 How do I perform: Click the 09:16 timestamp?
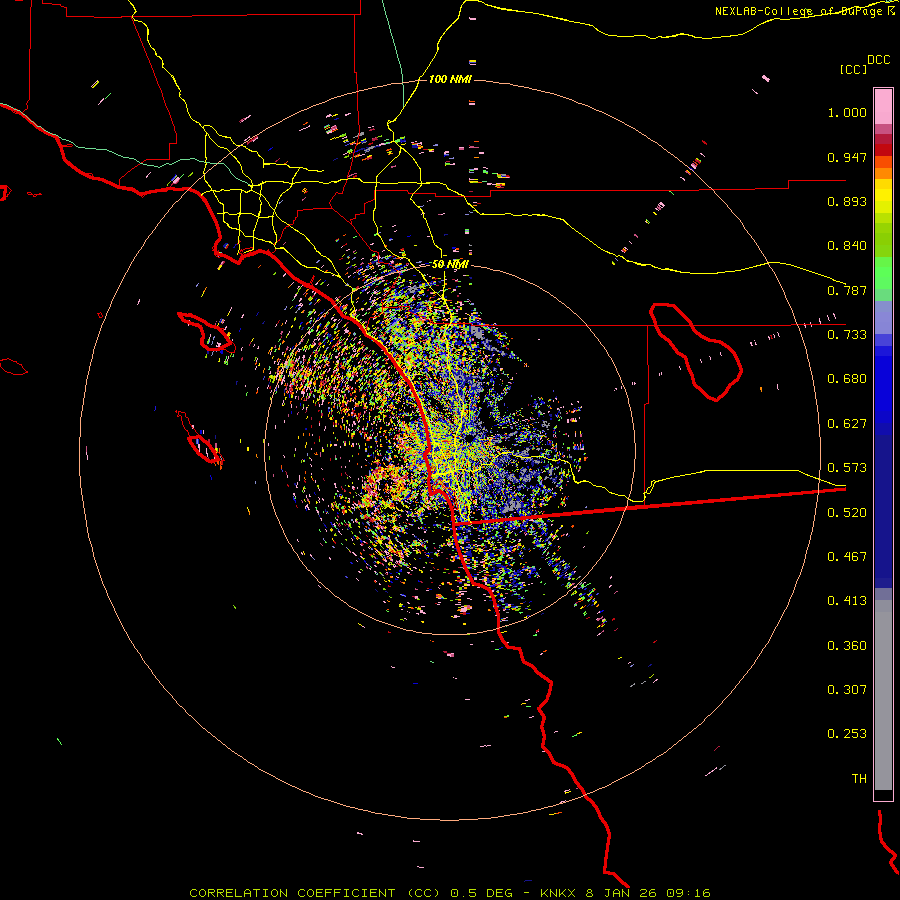click(688, 893)
